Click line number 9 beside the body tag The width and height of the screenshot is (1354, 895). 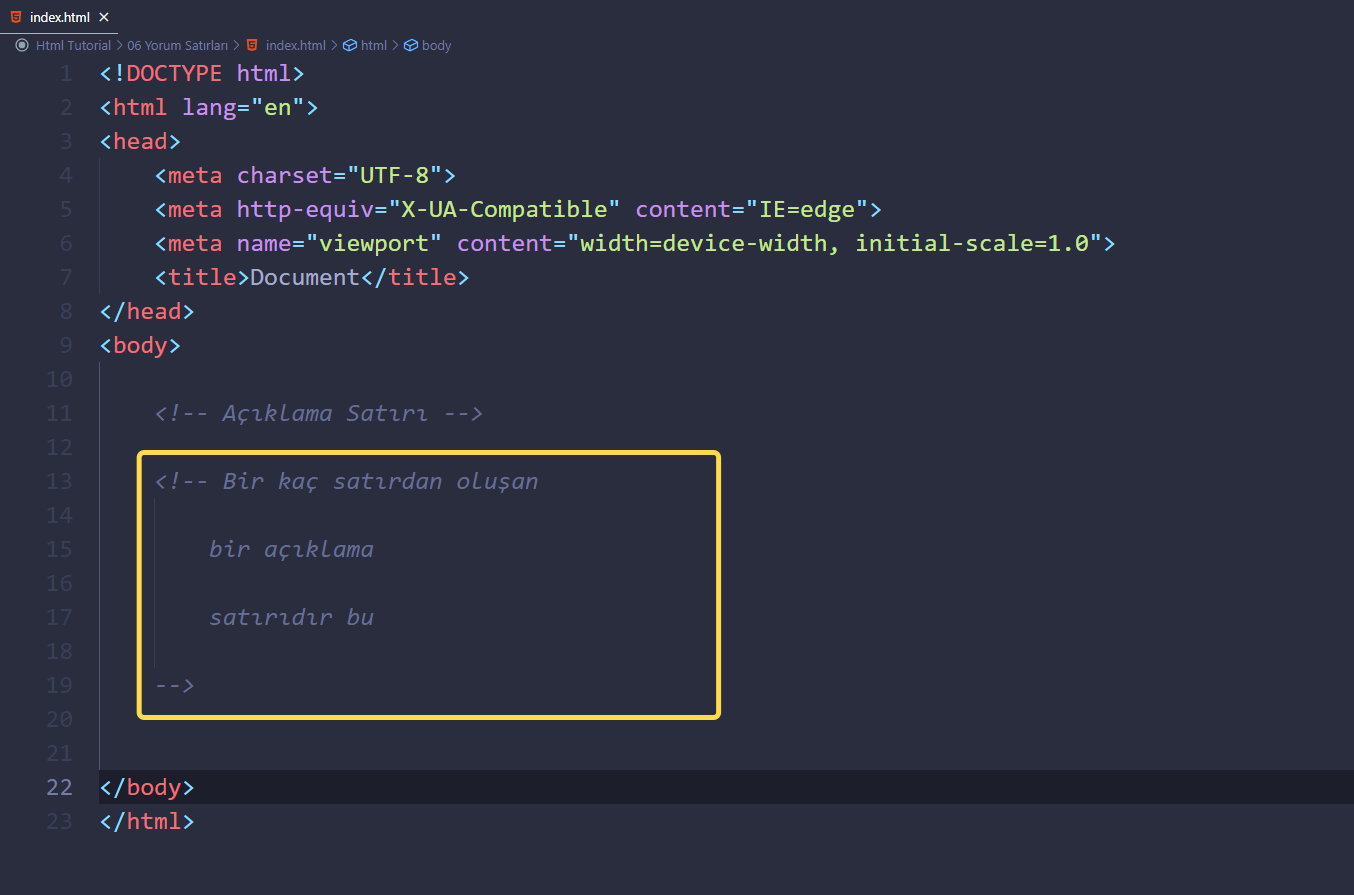[x=66, y=345]
